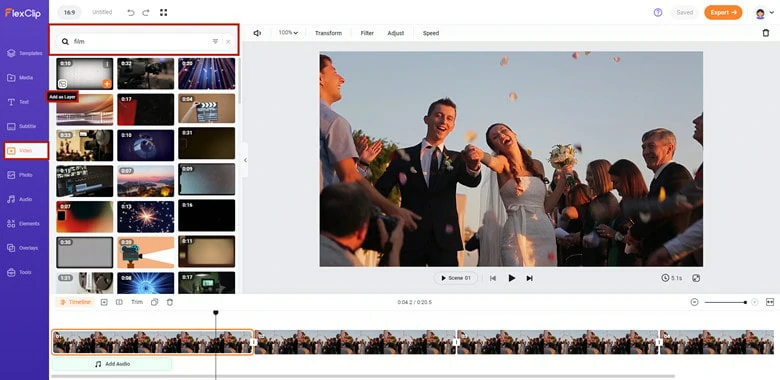The width and height of the screenshot is (780, 380).
Task: Delete selected item with top-right trash icon
Action: pos(766,33)
